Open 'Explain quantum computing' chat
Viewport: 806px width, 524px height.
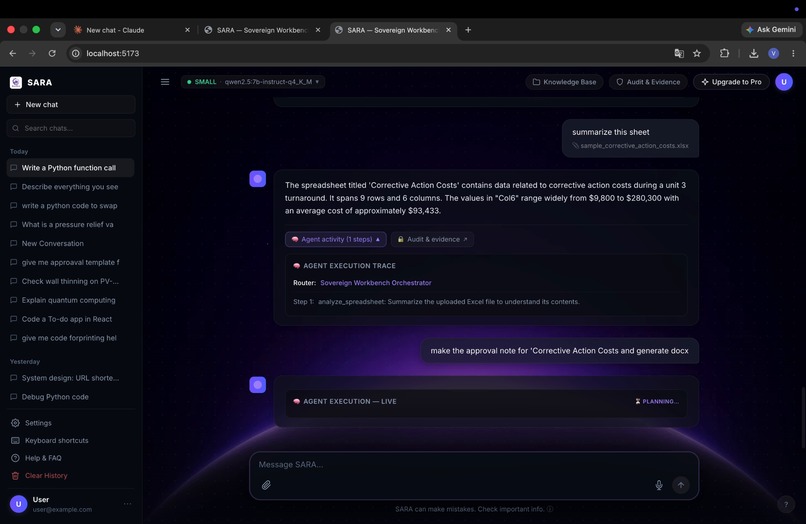[x=70, y=300]
